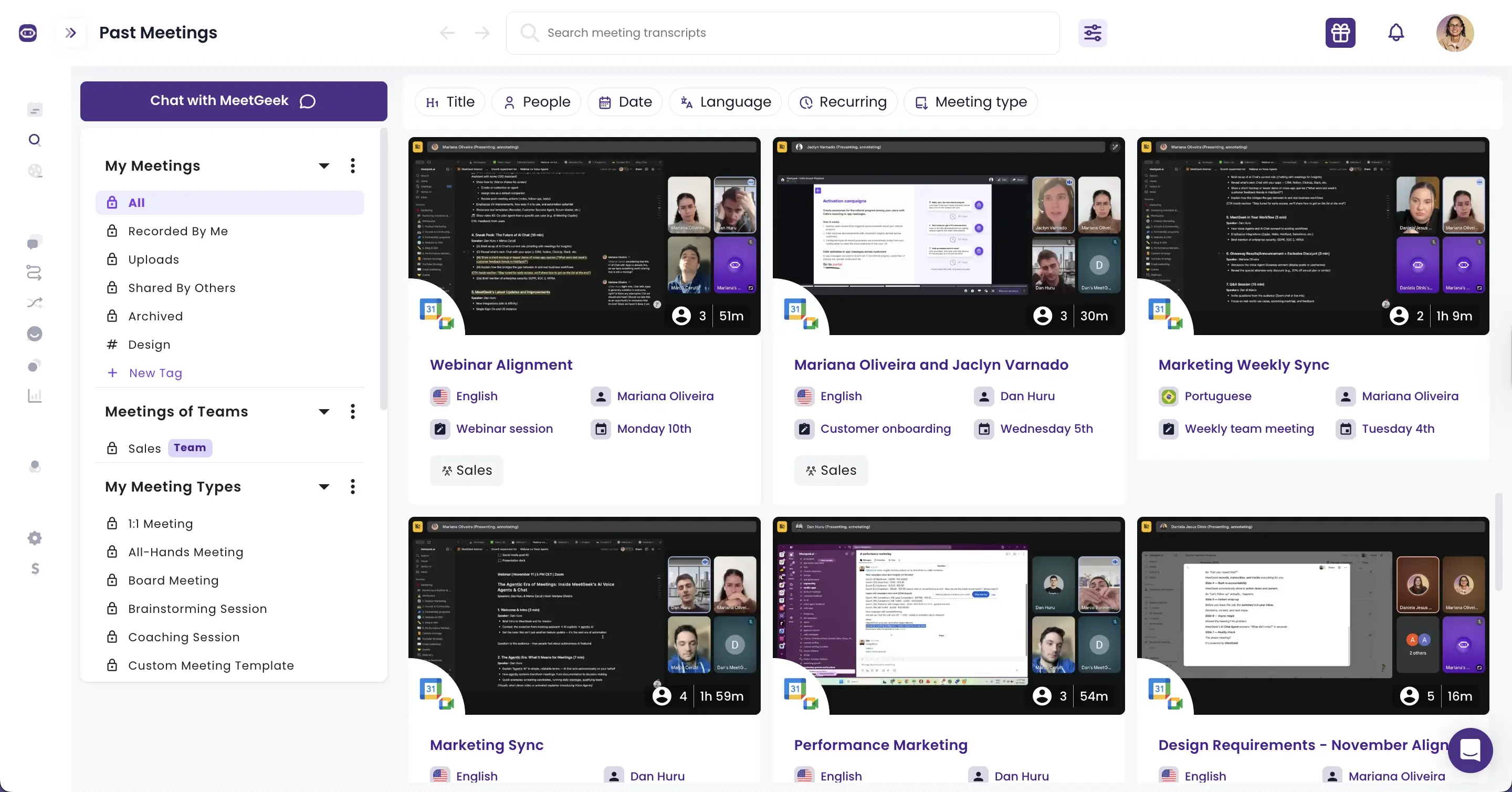The image size is (1512, 792).
Task: Select the shuffle integrations icon in sidebar
Action: click(35, 303)
